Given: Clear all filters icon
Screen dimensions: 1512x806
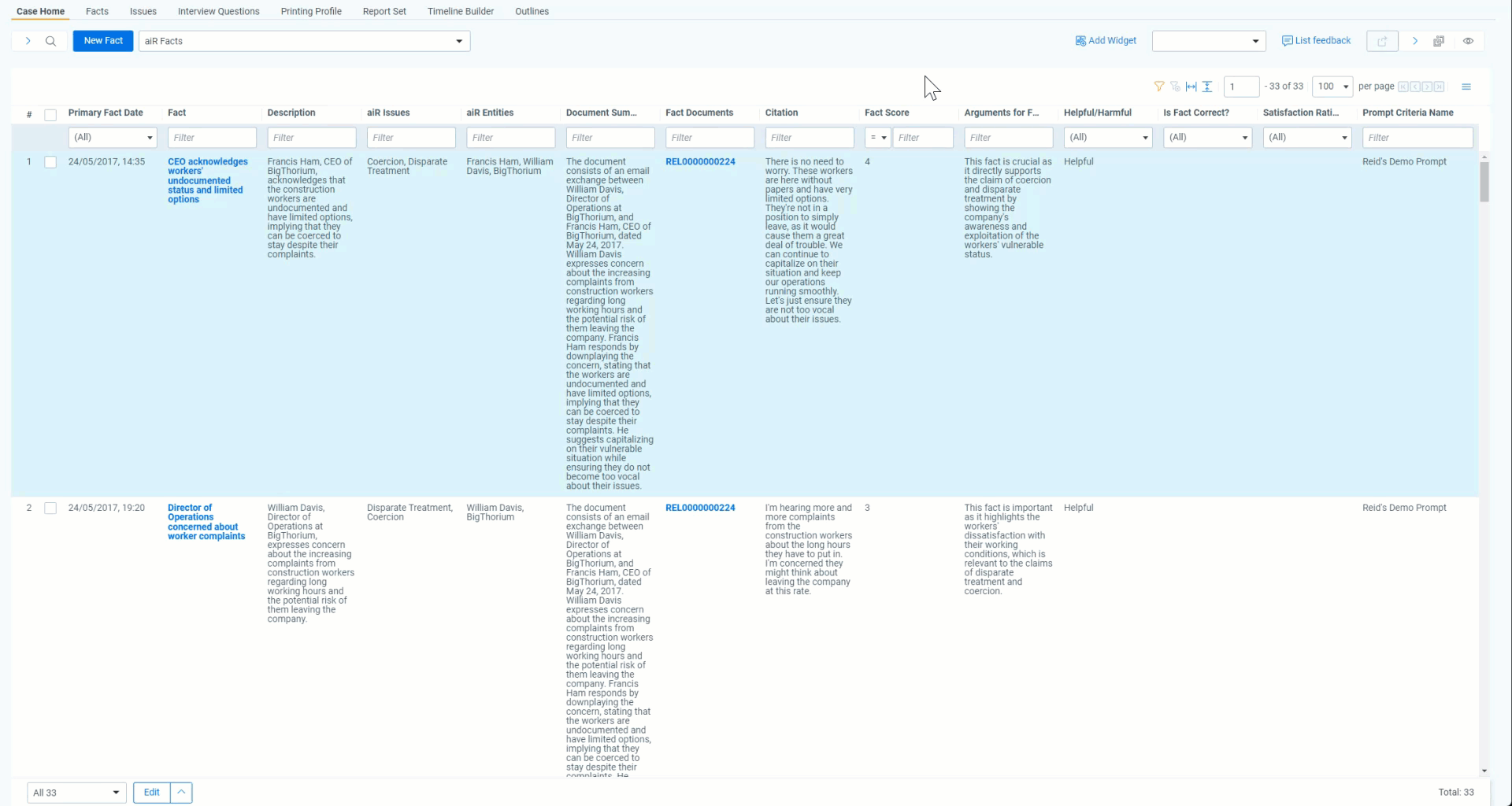Looking at the screenshot, I should pos(1175,87).
